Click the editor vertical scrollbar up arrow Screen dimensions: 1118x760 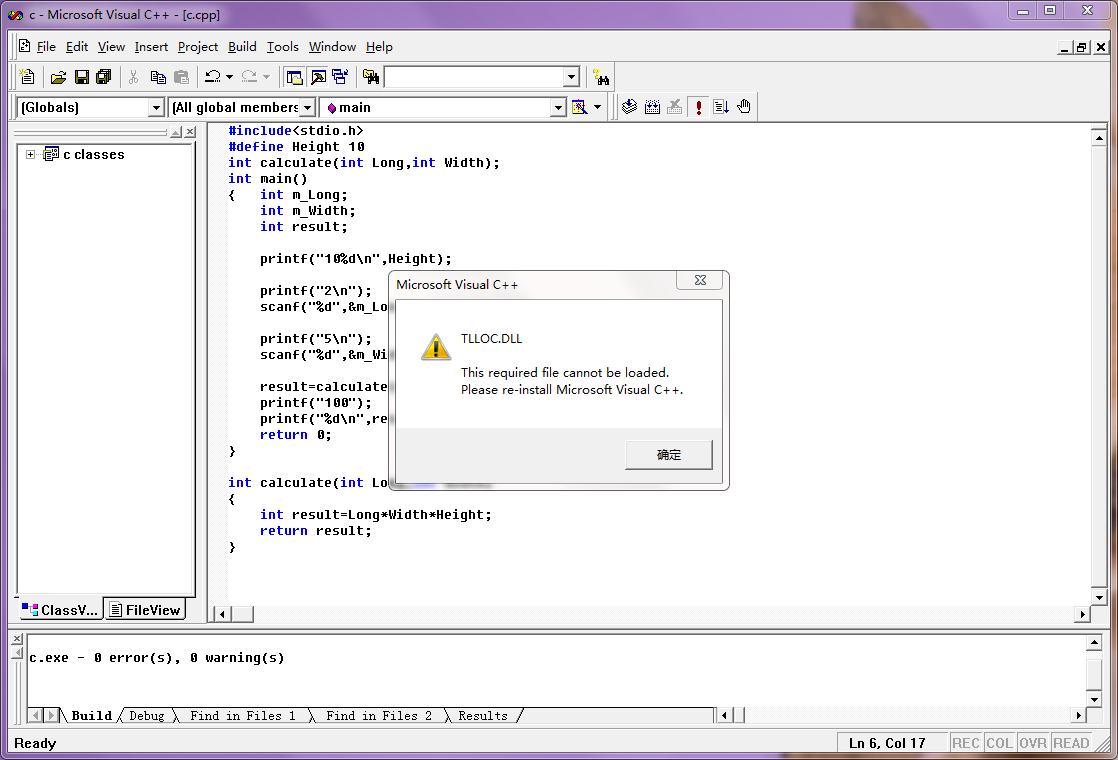point(1099,138)
